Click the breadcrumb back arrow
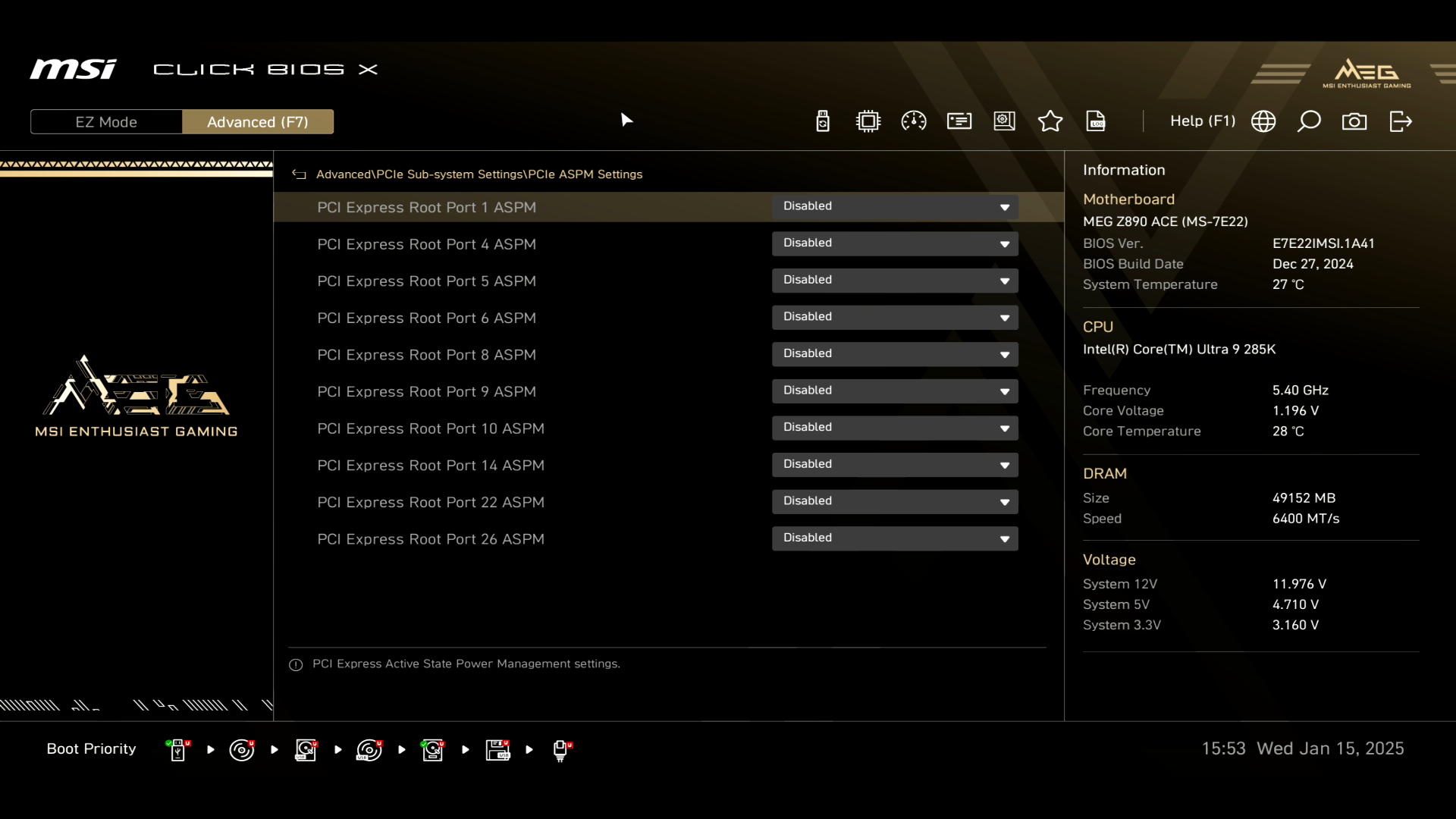The height and width of the screenshot is (819, 1456). (x=299, y=174)
